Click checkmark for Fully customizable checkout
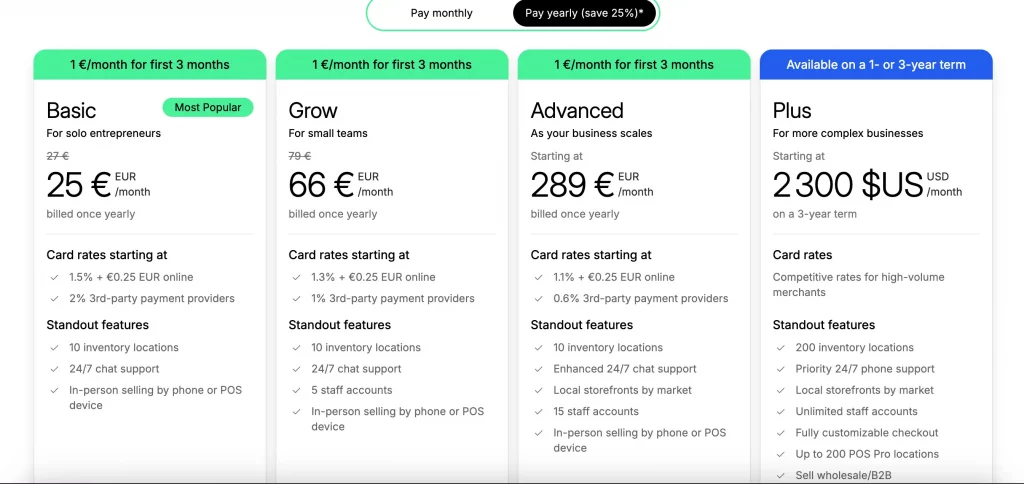This screenshot has height=484, width=1024. pos(780,433)
